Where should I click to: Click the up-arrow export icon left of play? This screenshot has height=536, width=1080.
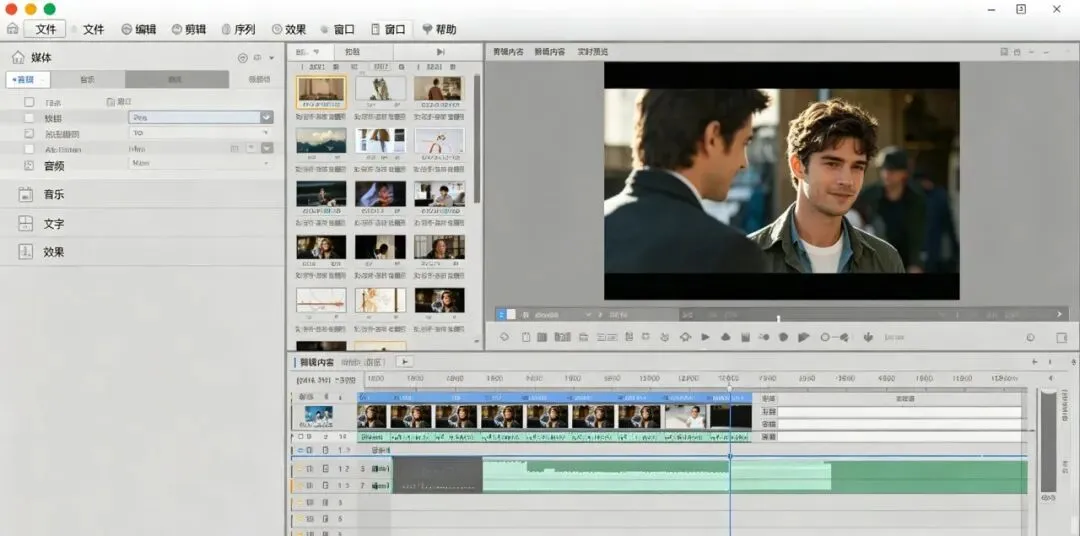(685, 337)
